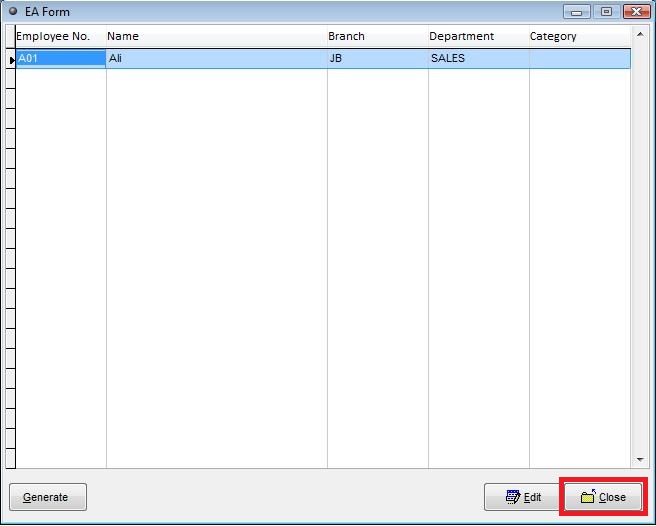Select employee number cell A01
Screen dimensions: 656x526
coord(61,58)
